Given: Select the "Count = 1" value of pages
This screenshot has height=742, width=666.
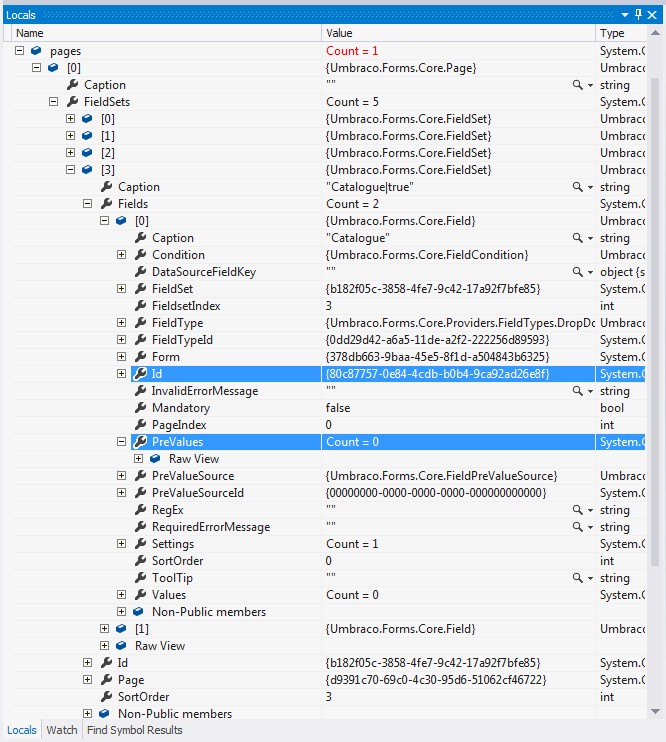Looking at the screenshot, I should 352,51.
